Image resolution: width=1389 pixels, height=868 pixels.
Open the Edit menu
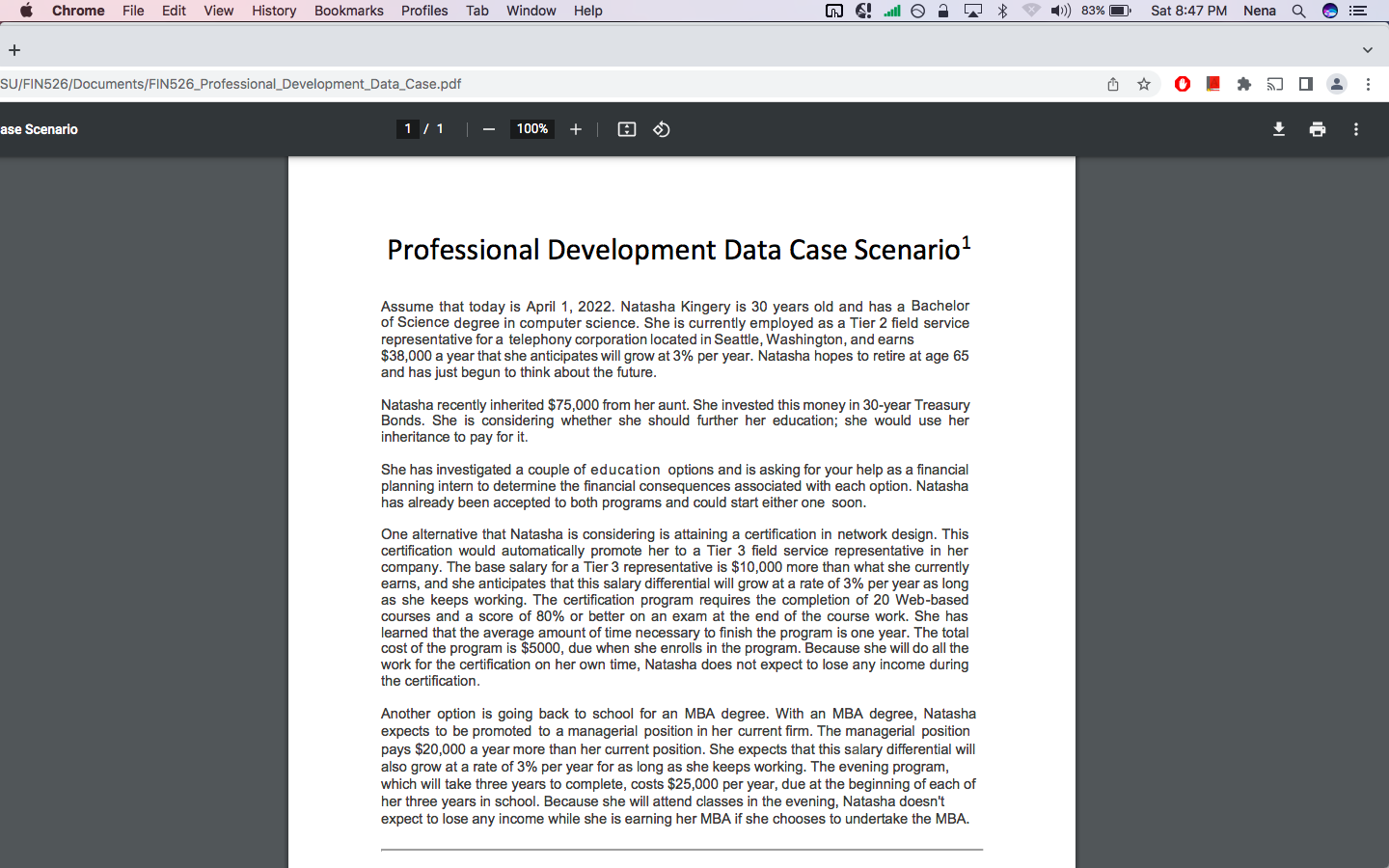point(174,11)
